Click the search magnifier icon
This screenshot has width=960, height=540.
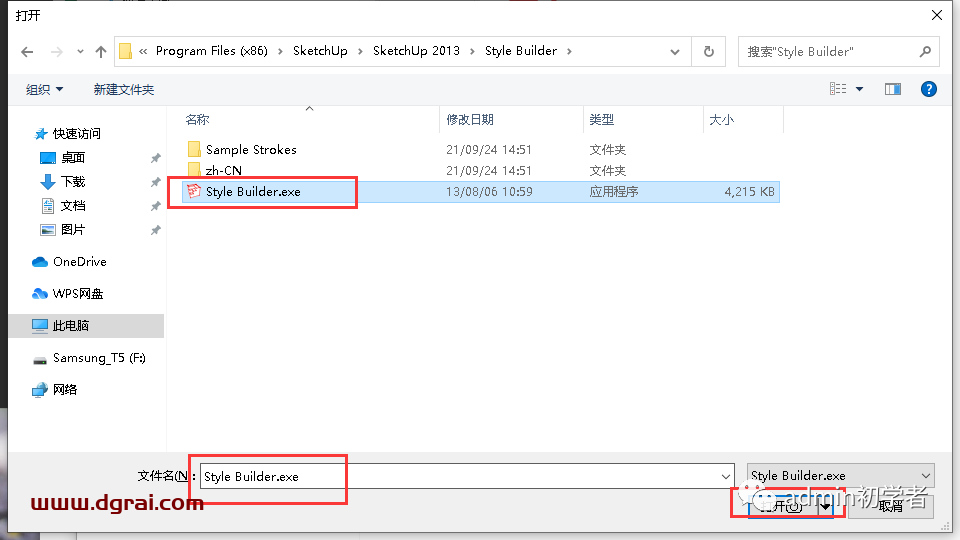[926, 52]
